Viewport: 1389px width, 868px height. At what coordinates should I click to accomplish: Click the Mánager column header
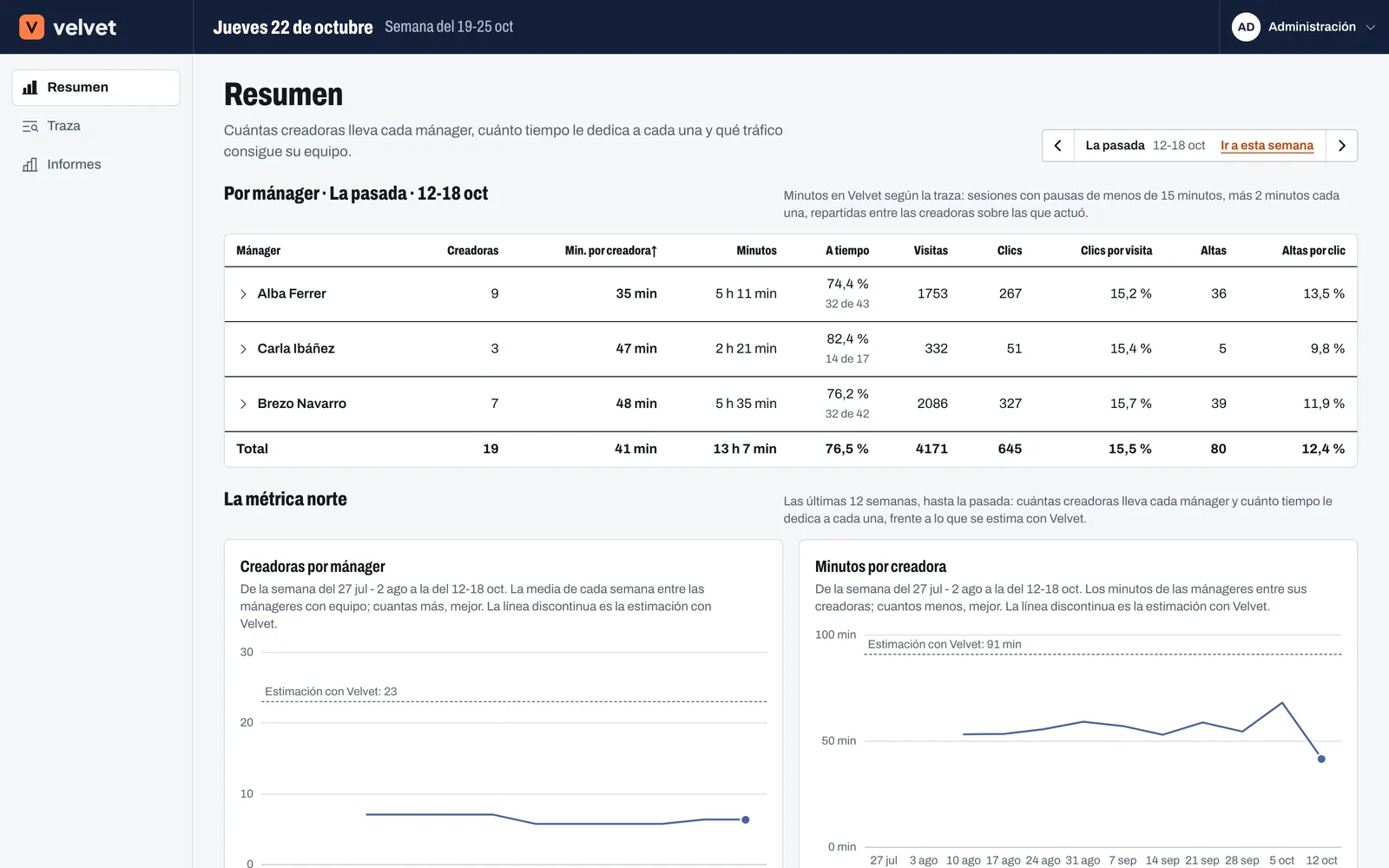pyautogui.click(x=259, y=251)
